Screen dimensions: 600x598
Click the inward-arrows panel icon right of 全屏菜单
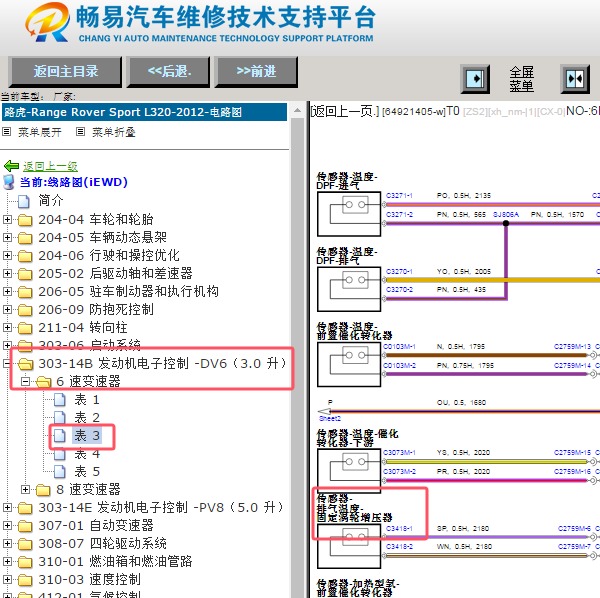point(575,79)
